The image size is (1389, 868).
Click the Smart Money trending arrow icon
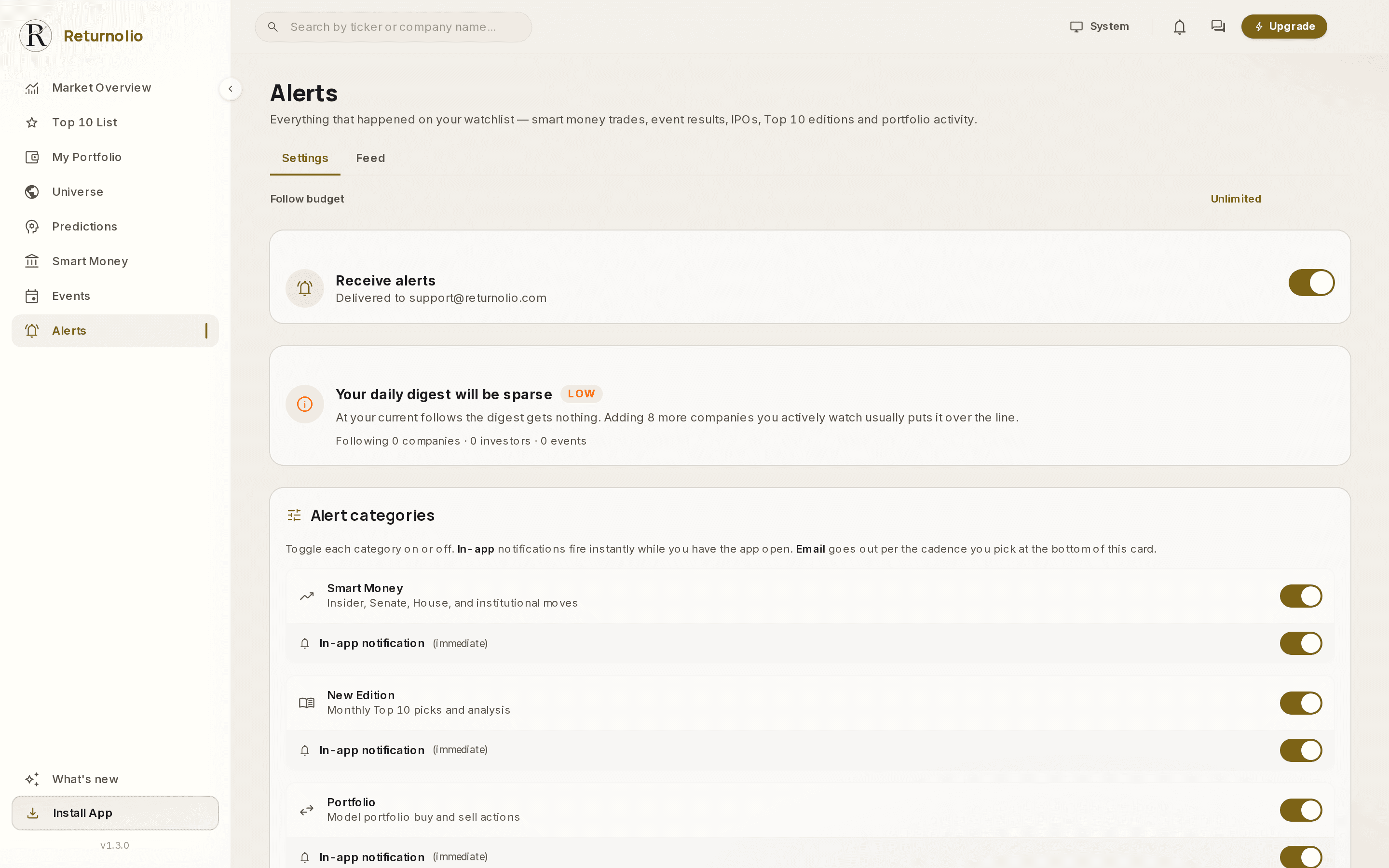pyautogui.click(x=307, y=596)
